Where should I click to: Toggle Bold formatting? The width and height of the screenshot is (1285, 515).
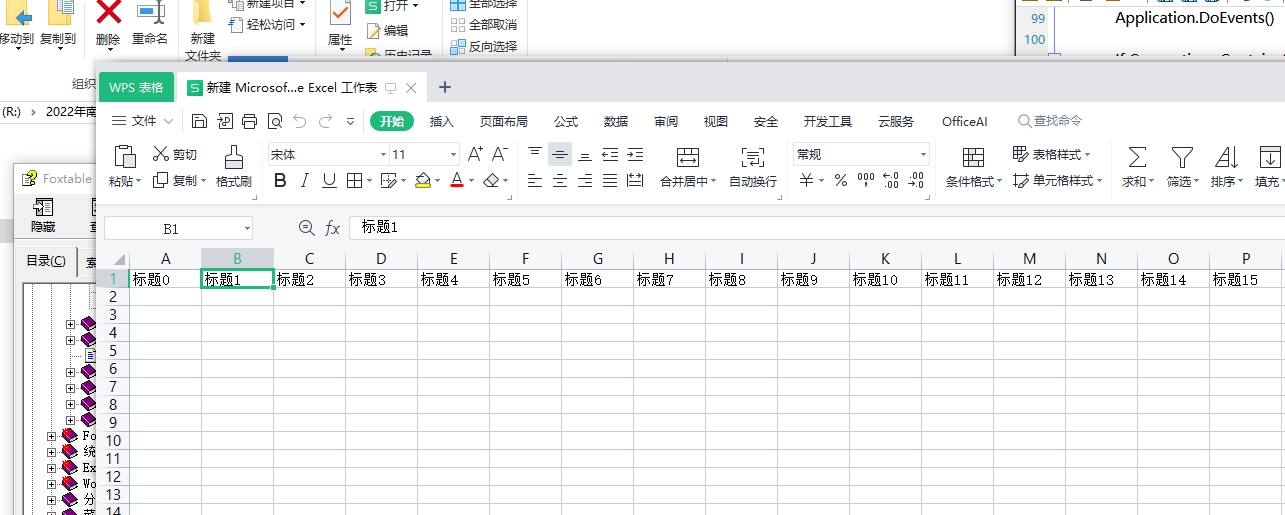(280, 181)
